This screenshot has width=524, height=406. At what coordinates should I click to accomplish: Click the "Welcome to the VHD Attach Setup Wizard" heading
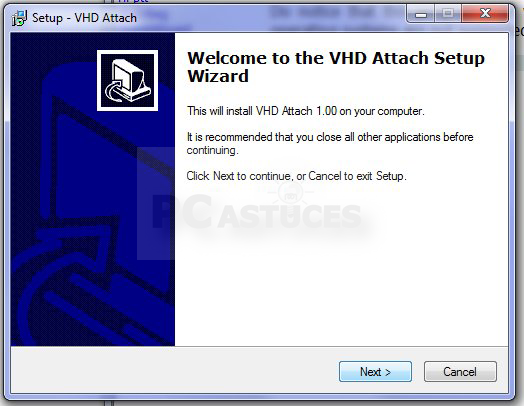(336, 67)
